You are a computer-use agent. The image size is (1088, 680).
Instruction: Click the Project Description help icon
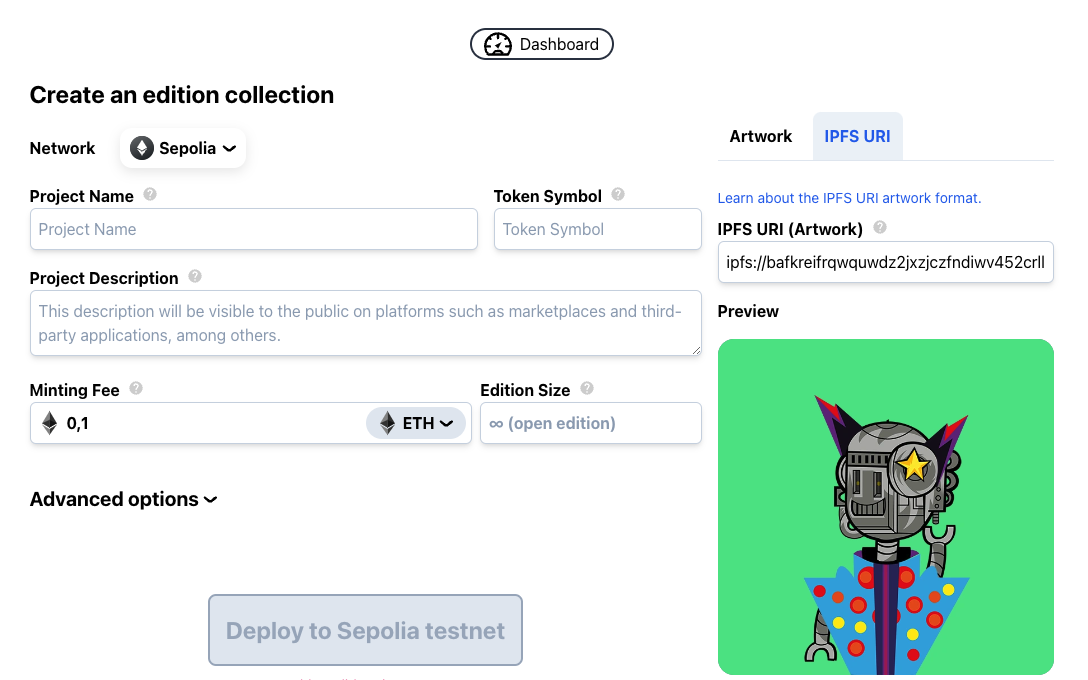point(195,277)
